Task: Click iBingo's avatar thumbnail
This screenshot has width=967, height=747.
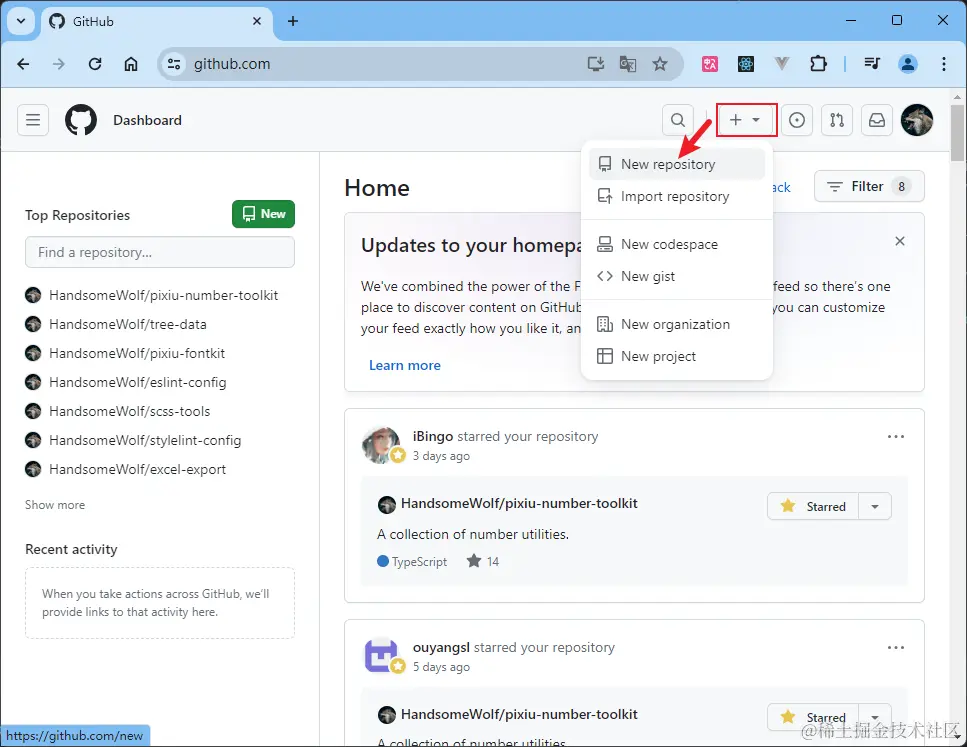Action: coord(381,444)
